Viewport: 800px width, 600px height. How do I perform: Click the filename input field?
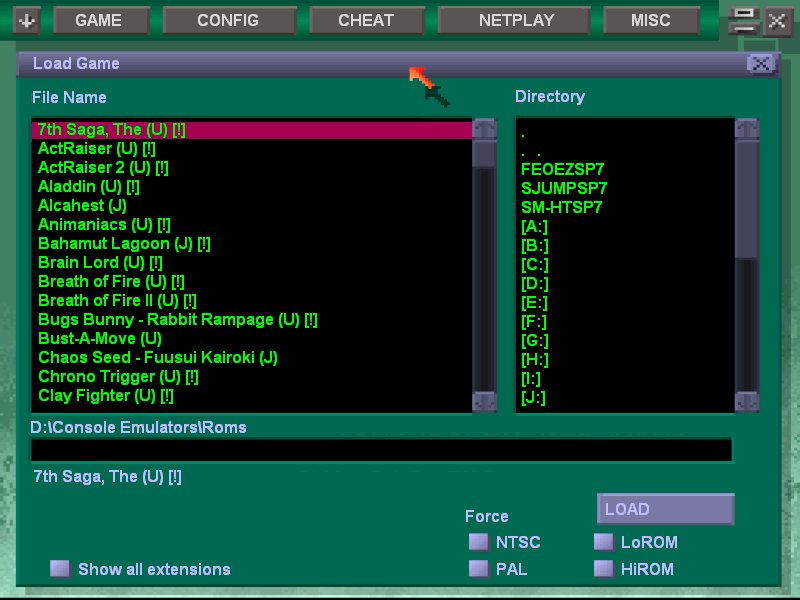pyautogui.click(x=381, y=451)
